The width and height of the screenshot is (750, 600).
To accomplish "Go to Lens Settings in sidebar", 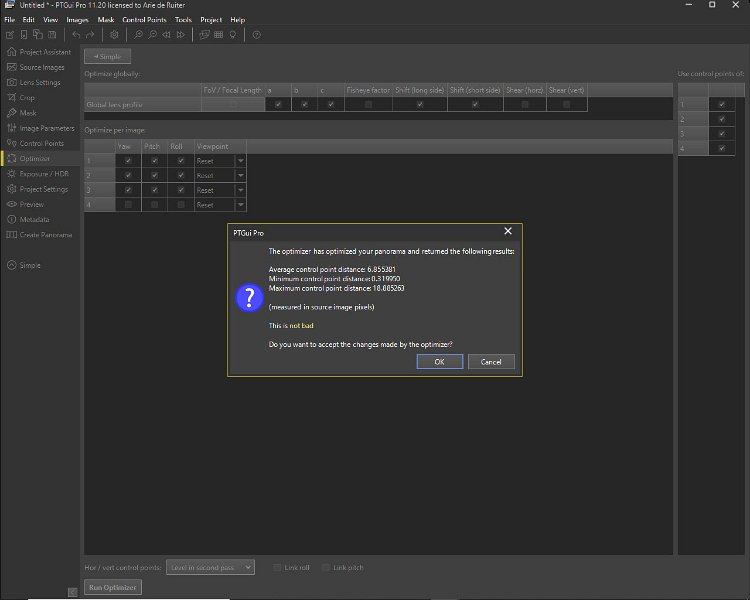I will (x=40, y=82).
